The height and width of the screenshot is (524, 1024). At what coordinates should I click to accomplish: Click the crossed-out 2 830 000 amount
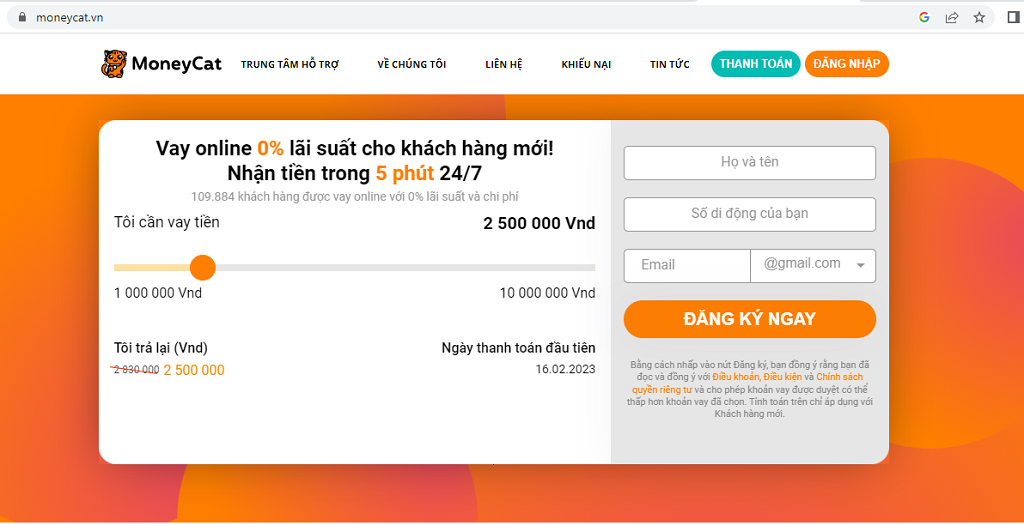136,369
